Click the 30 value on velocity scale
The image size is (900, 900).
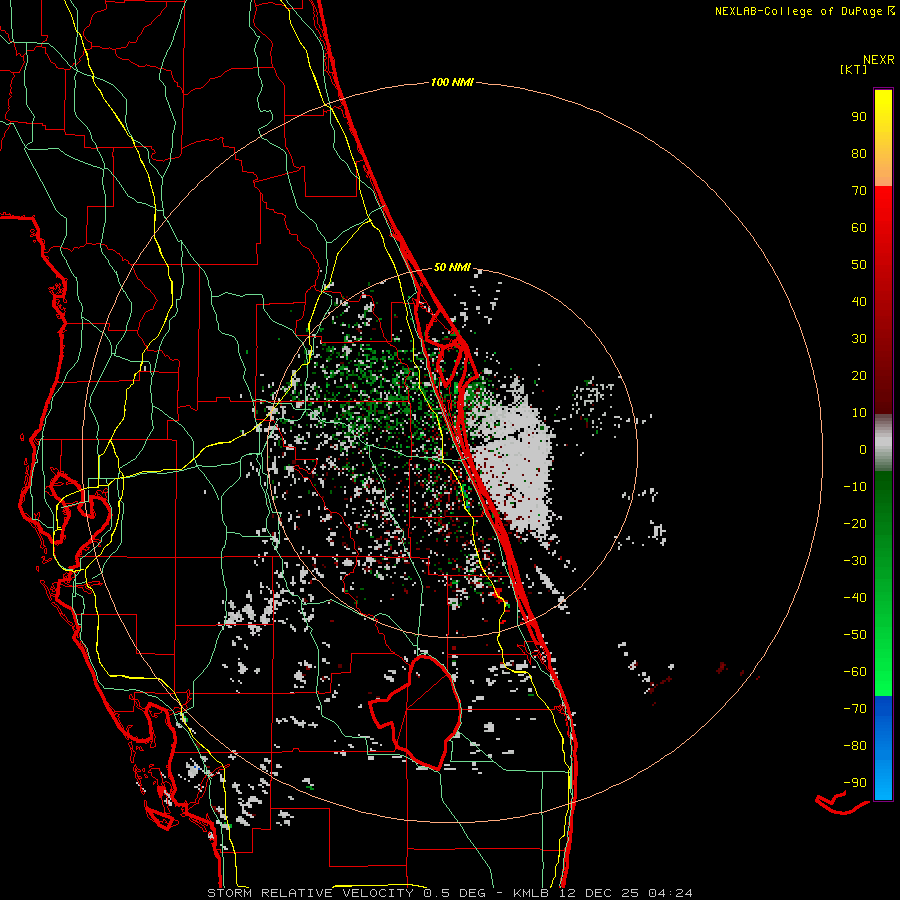[859, 339]
